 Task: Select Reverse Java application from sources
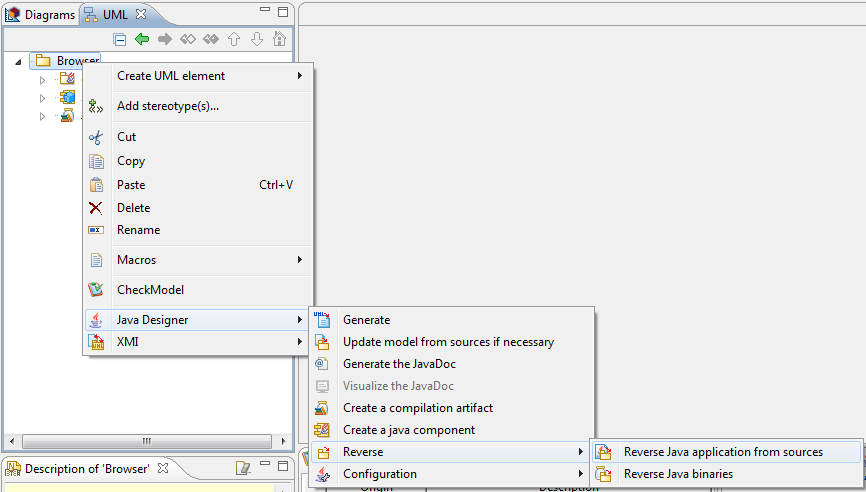726,452
